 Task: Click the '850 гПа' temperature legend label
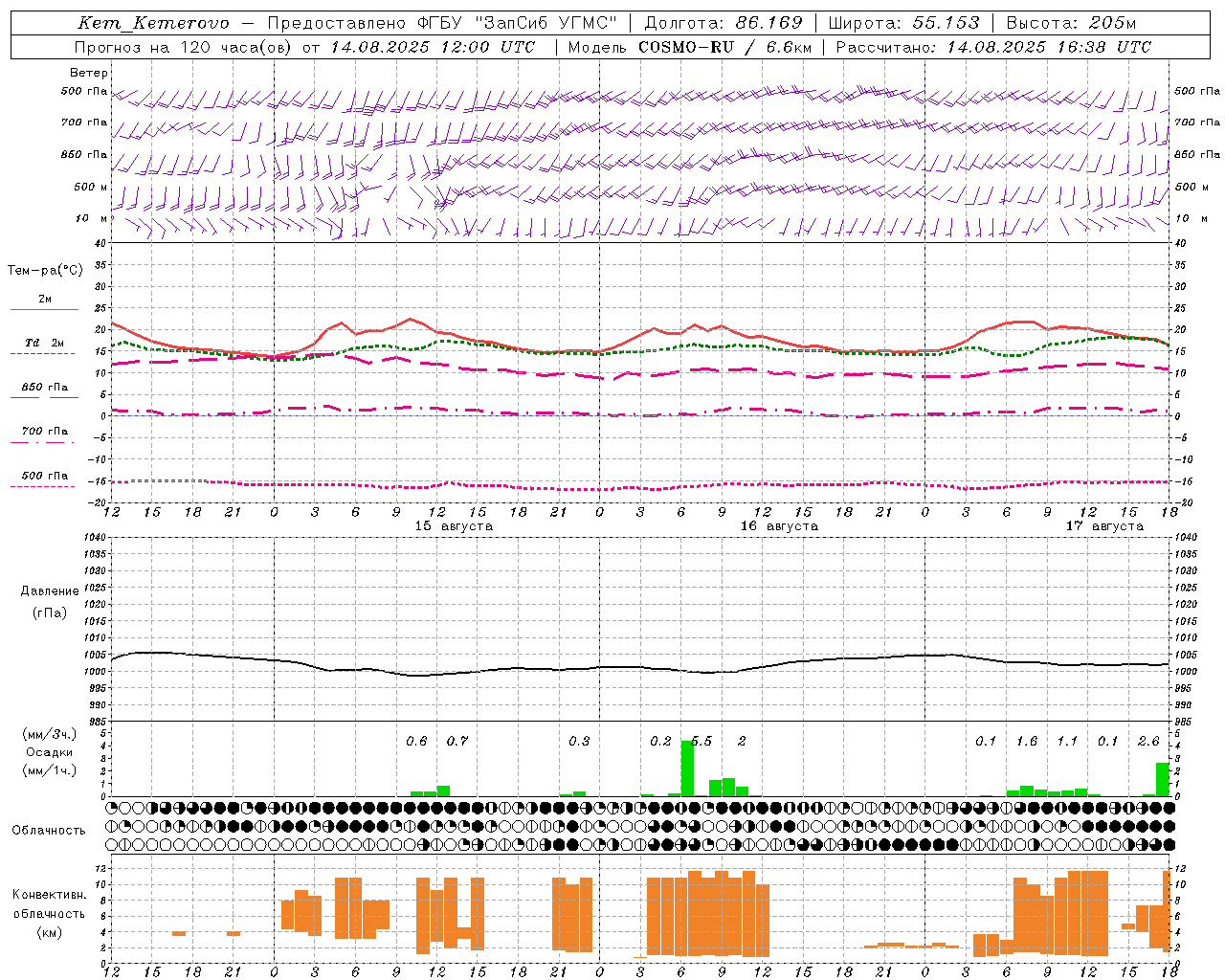click(45, 388)
